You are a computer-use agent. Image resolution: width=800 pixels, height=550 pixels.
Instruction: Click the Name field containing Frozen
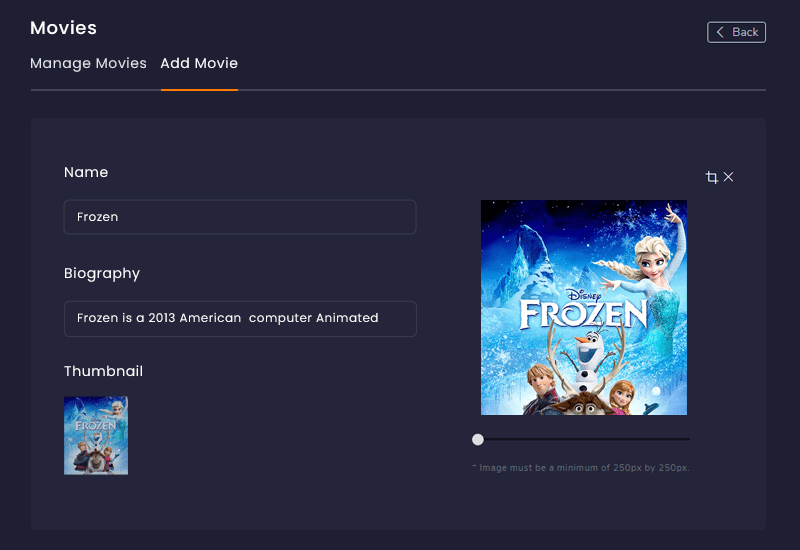[240, 217]
